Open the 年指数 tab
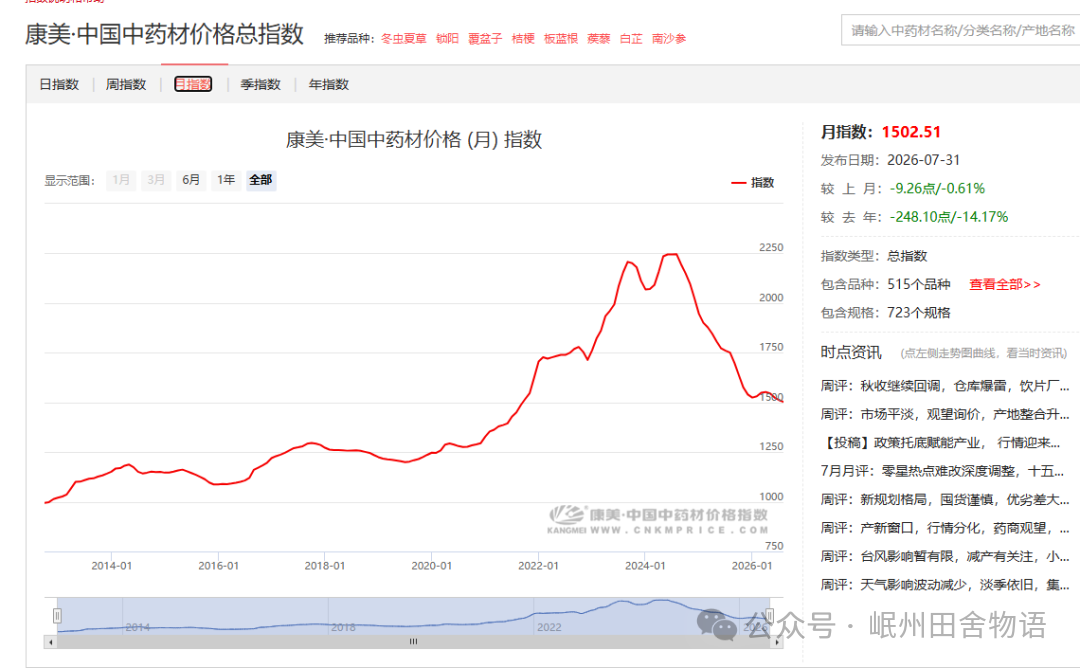Image resolution: width=1080 pixels, height=668 pixels. [329, 85]
